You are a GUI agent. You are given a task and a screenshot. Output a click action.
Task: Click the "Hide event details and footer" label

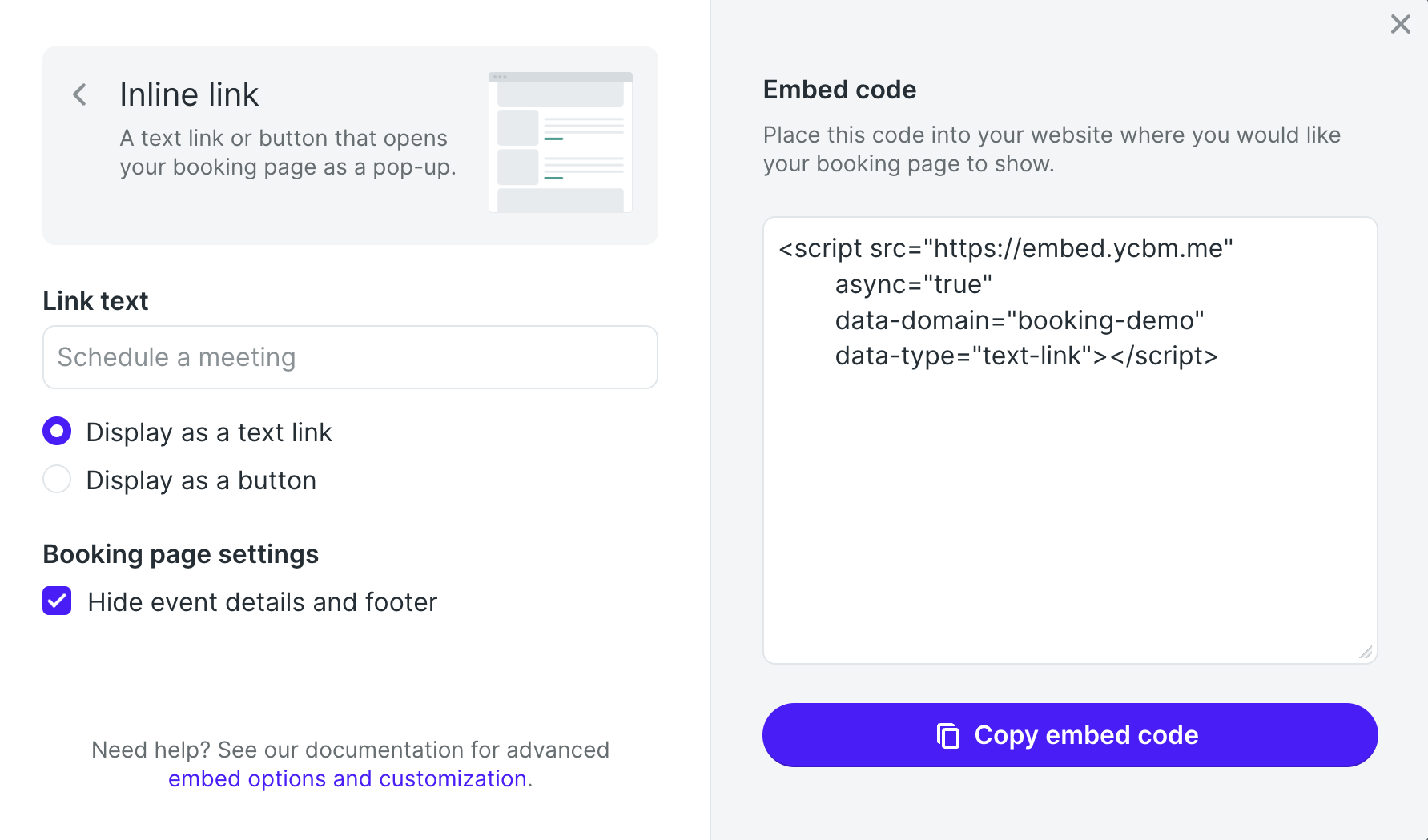tap(262, 602)
